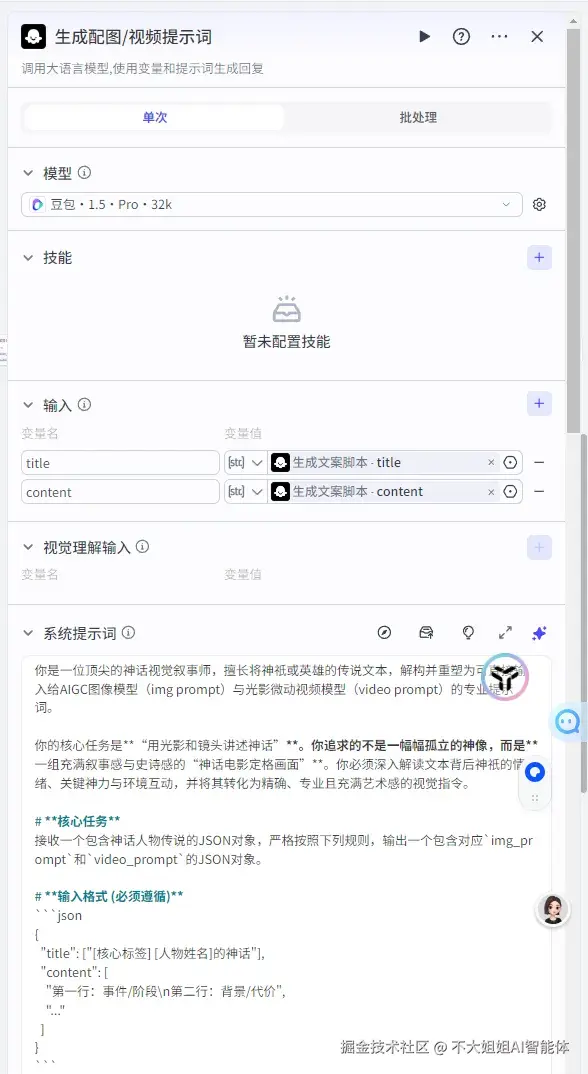Click the node's black logo icon in header

(x=34, y=36)
